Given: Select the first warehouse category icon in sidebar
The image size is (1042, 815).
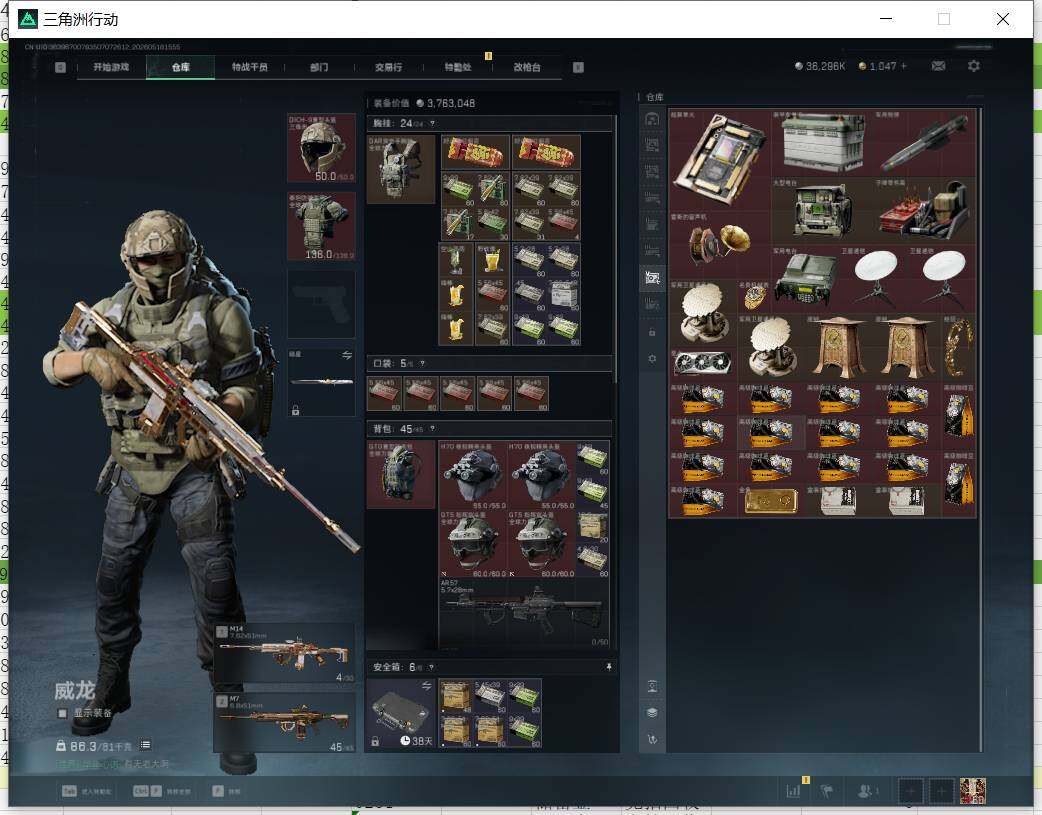Looking at the screenshot, I should pyautogui.click(x=652, y=119).
